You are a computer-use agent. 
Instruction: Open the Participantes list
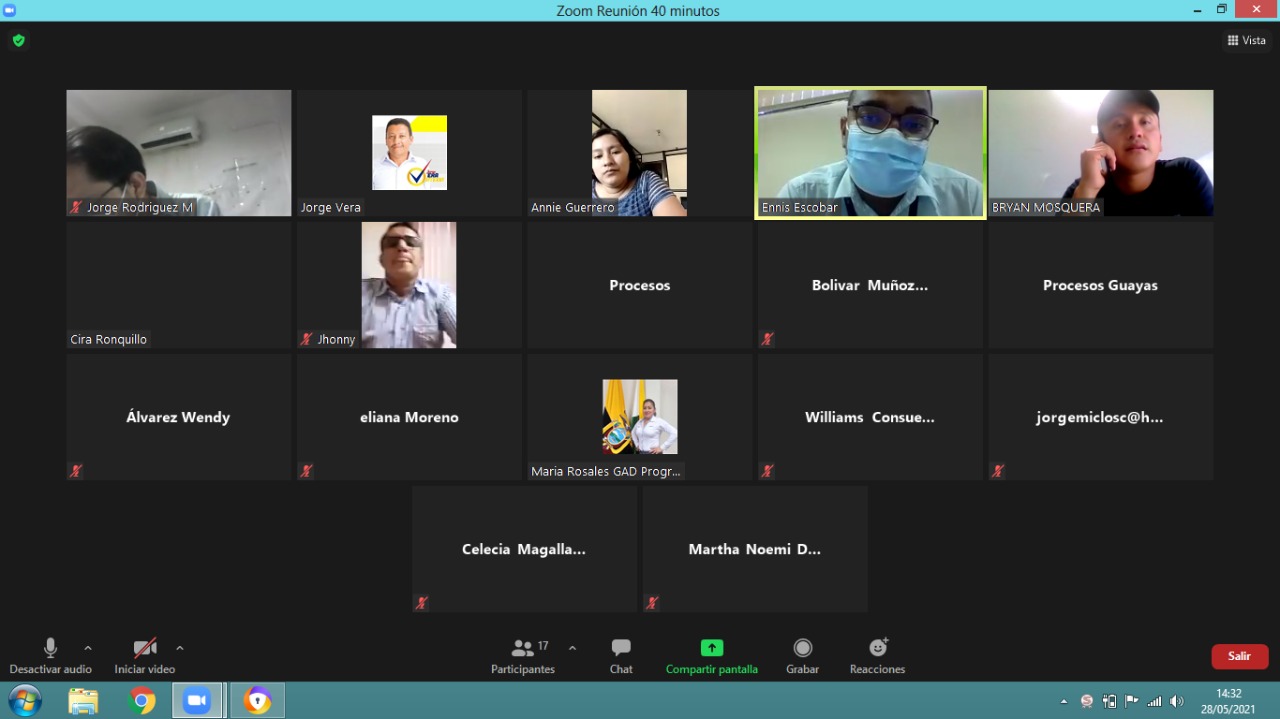tap(523, 648)
